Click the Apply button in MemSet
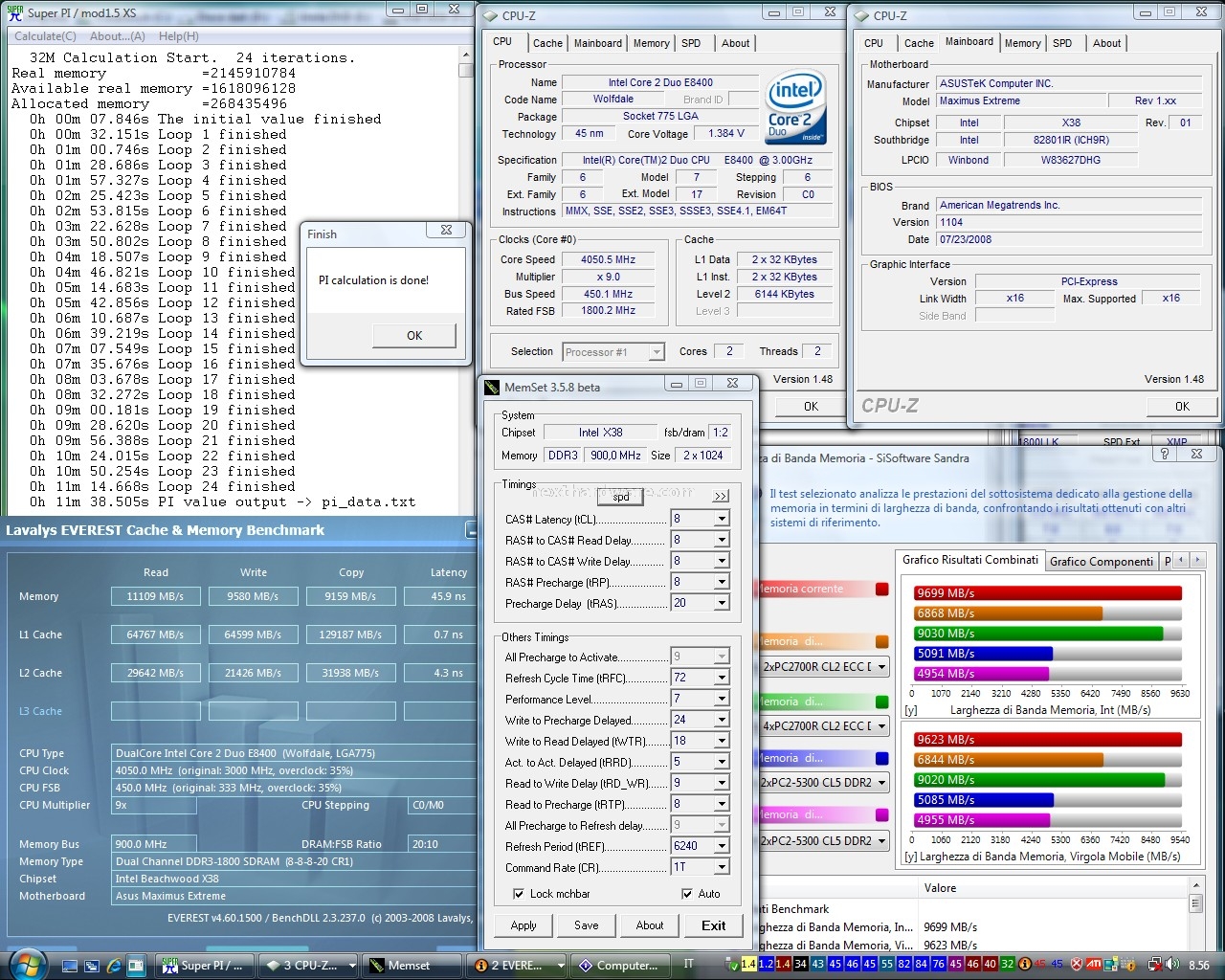 point(523,925)
